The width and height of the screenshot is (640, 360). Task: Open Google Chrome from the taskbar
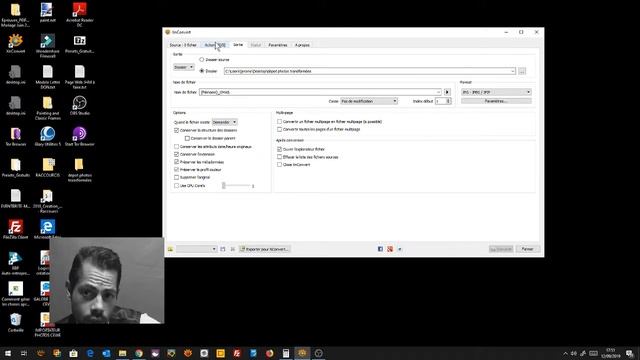139,353
